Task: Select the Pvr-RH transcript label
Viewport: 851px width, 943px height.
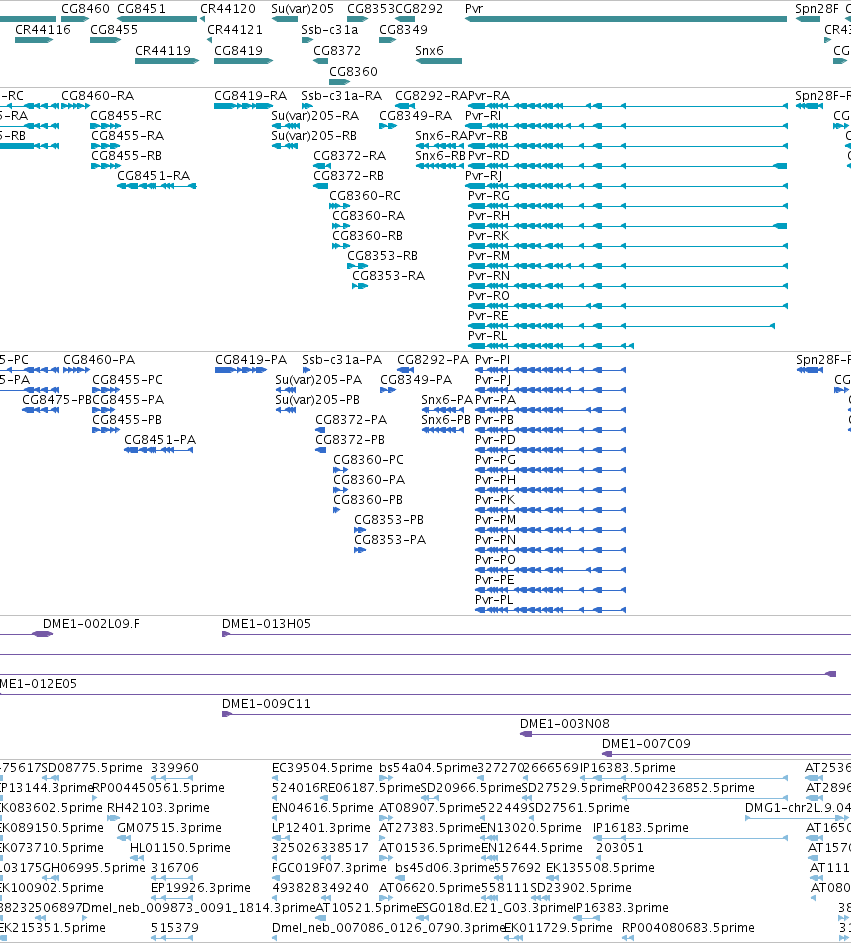Action: 489,216
